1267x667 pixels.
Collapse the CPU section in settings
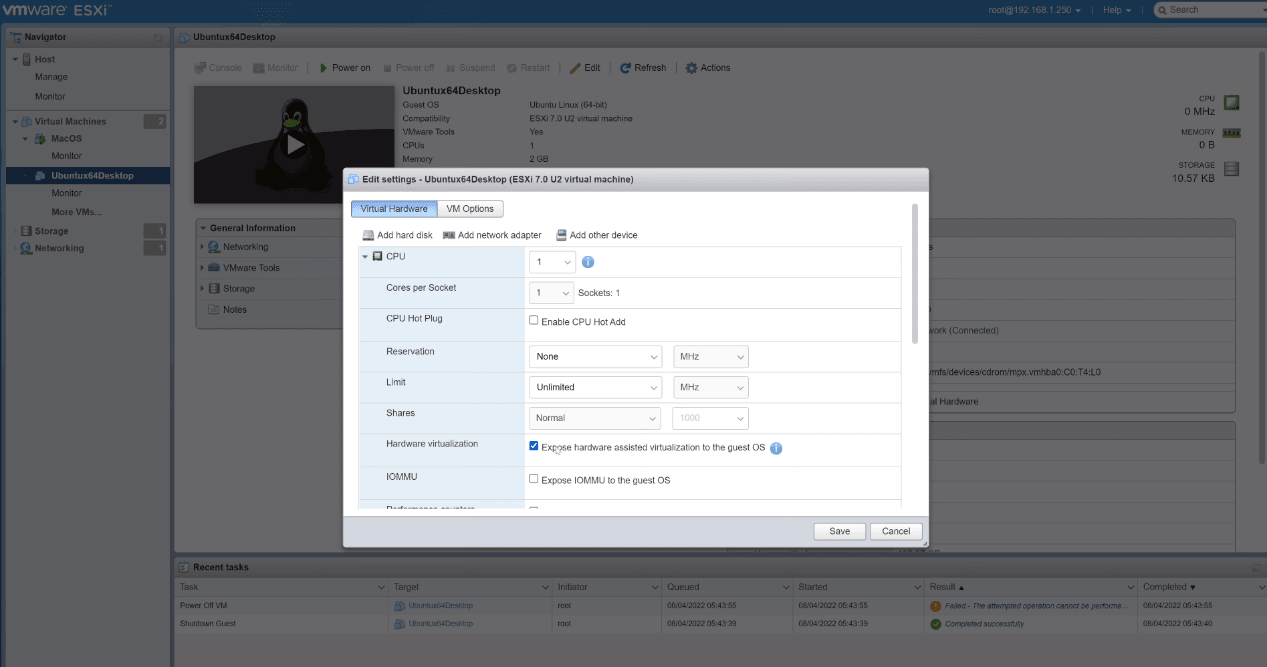point(365,257)
